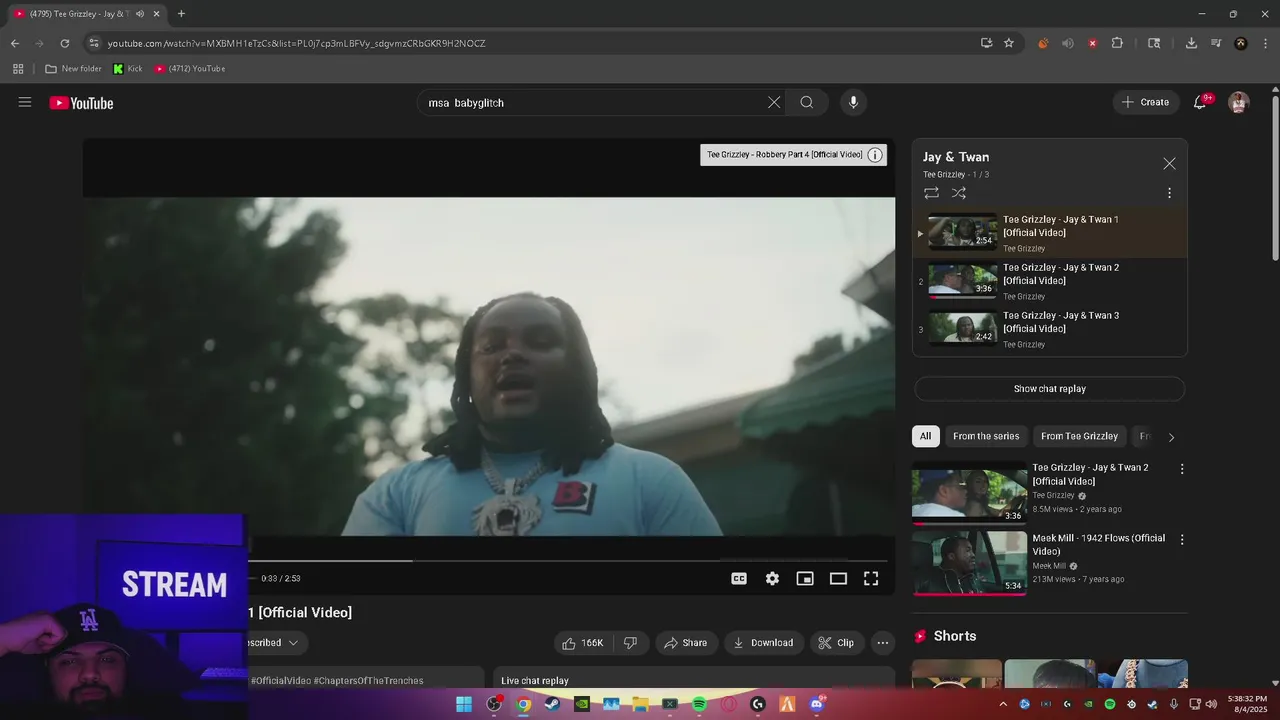Open the new tab plus button
1280x720 pixels.
tap(181, 14)
